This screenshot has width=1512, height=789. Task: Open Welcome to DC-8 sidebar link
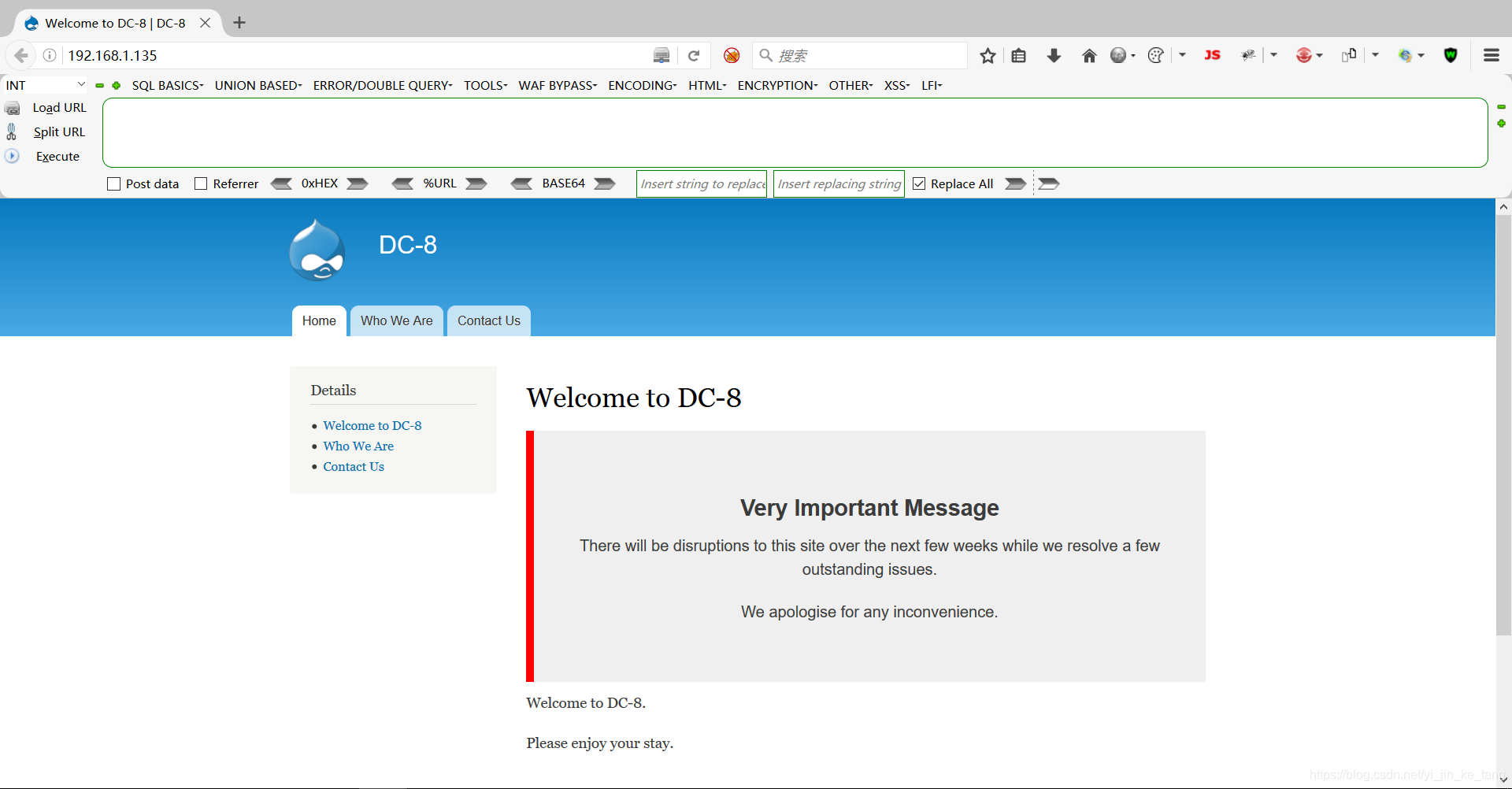(372, 425)
